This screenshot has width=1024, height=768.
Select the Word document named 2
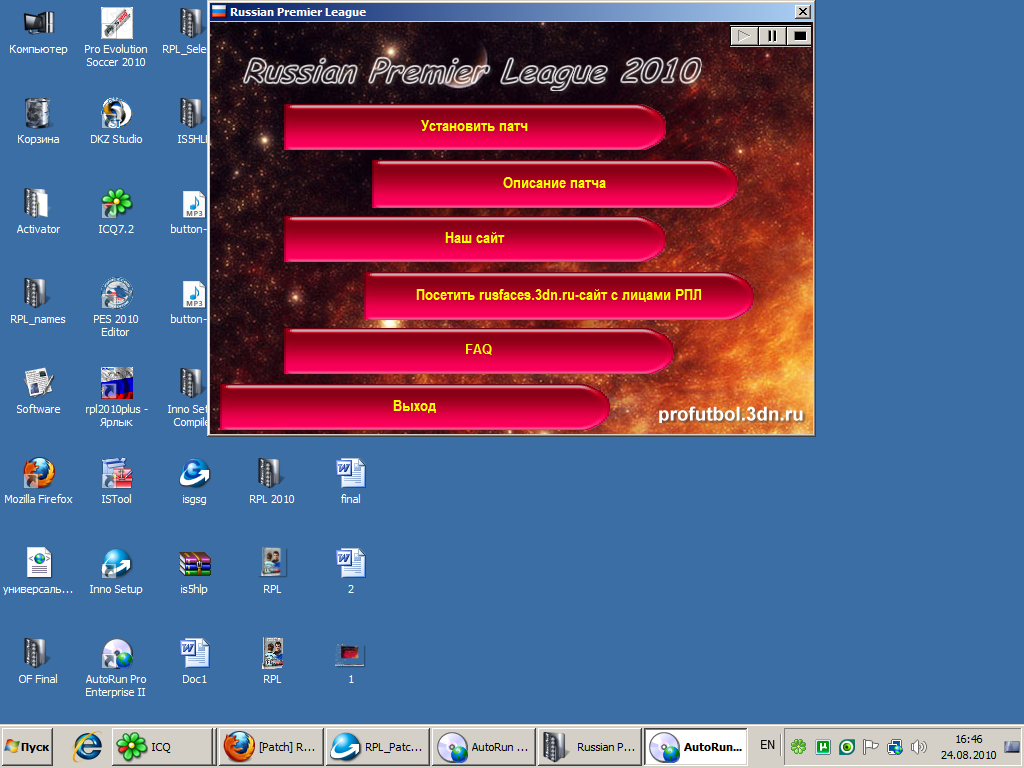(351, 572)
